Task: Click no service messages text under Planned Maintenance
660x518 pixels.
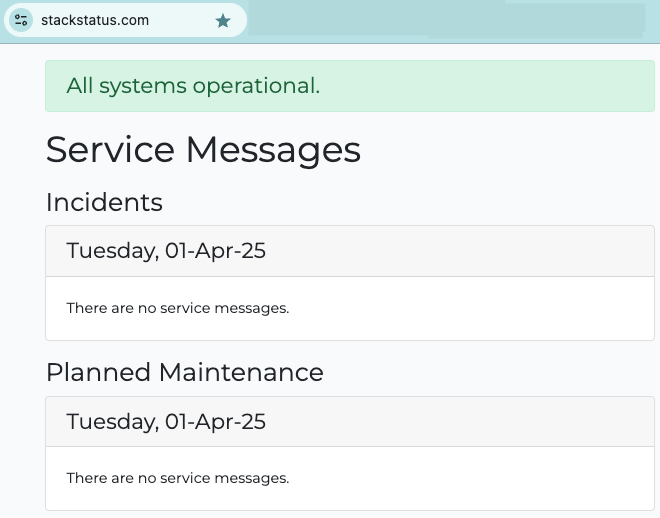Action: [178, 478]
